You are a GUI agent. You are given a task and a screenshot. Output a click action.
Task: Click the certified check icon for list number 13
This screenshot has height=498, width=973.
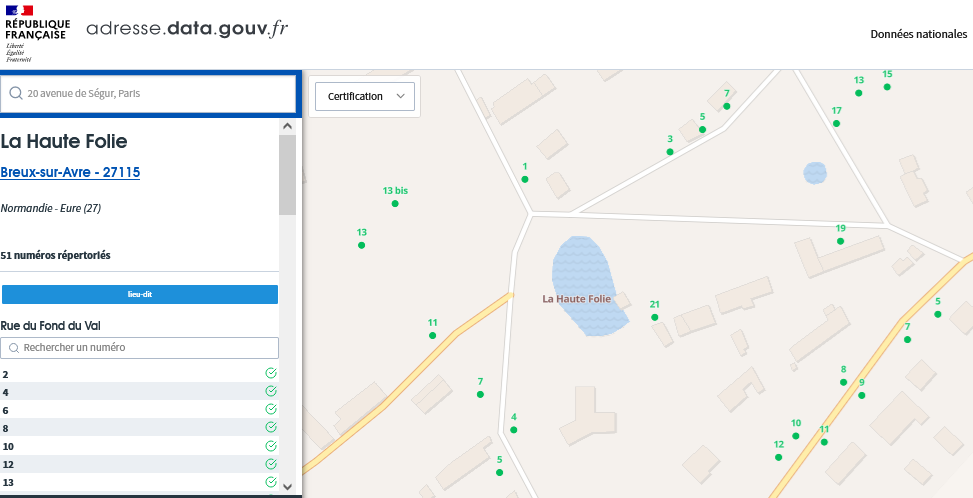pyautogui.click(x=271, y=482)
